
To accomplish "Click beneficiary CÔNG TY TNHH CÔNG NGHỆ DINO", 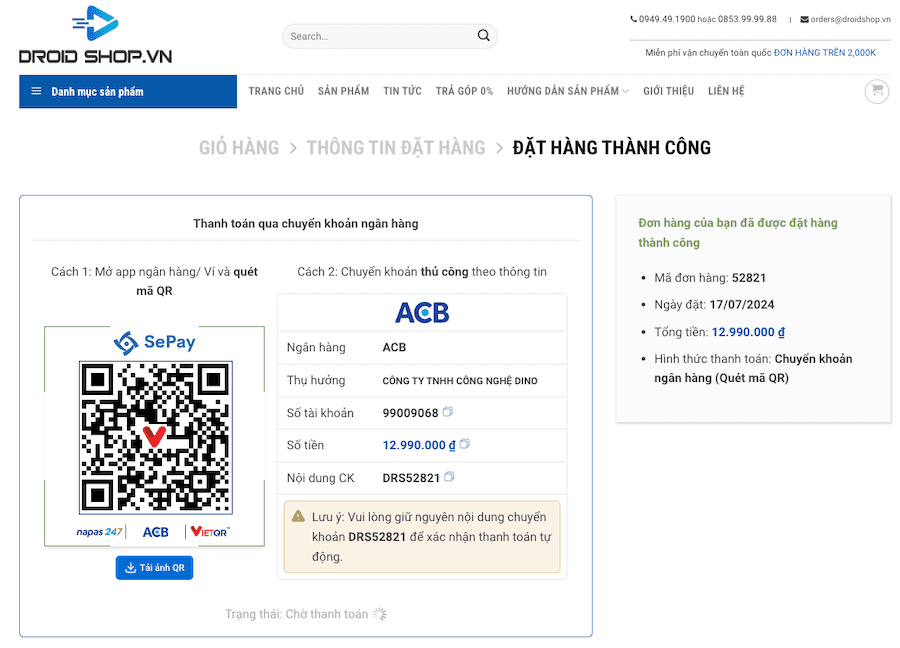I will coord(460,381).
